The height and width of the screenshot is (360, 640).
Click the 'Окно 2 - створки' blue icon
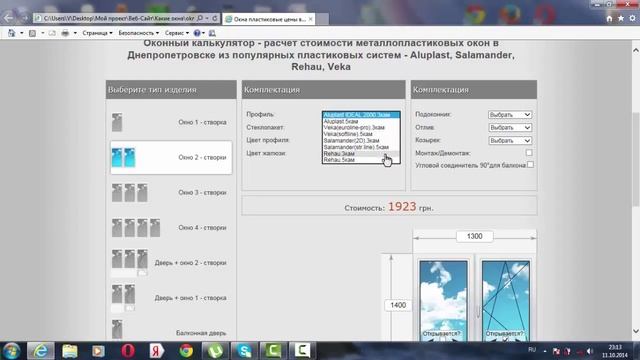(123, 157)
